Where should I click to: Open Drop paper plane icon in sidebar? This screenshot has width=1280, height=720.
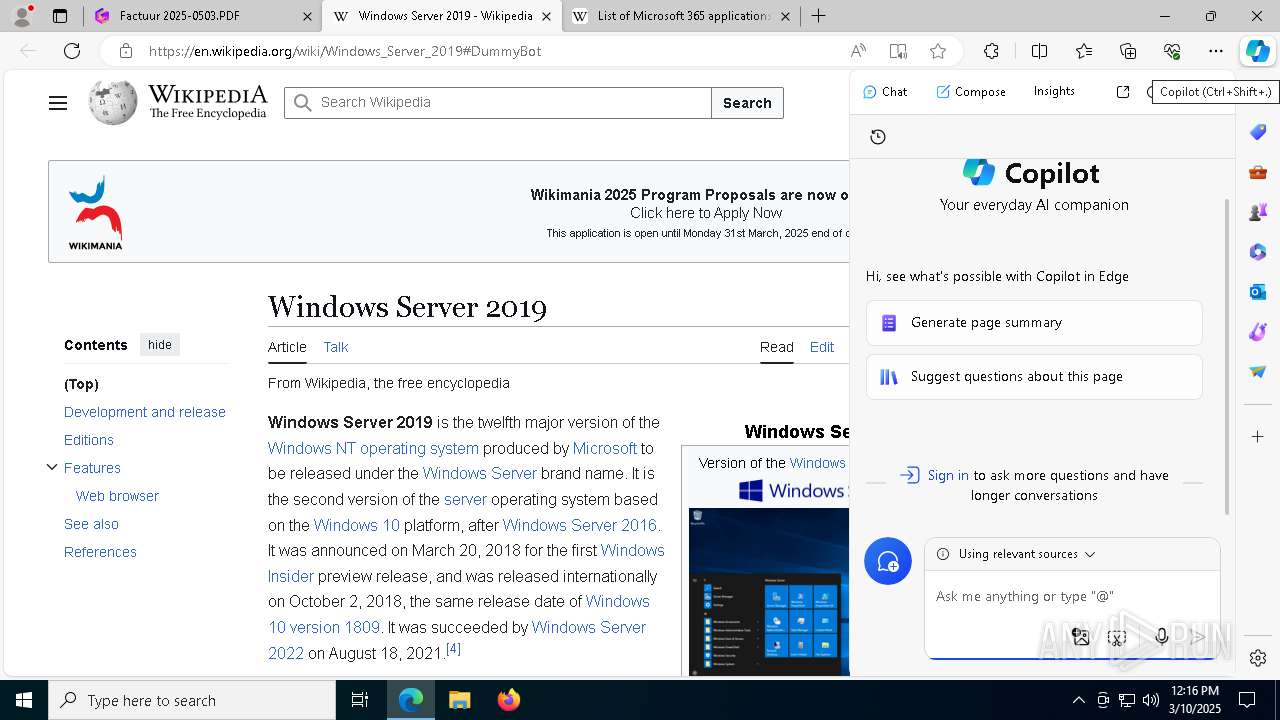1258,372
